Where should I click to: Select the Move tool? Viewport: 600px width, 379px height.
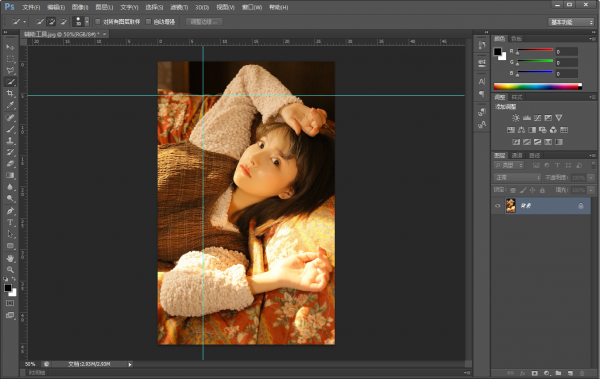(10, 47)
